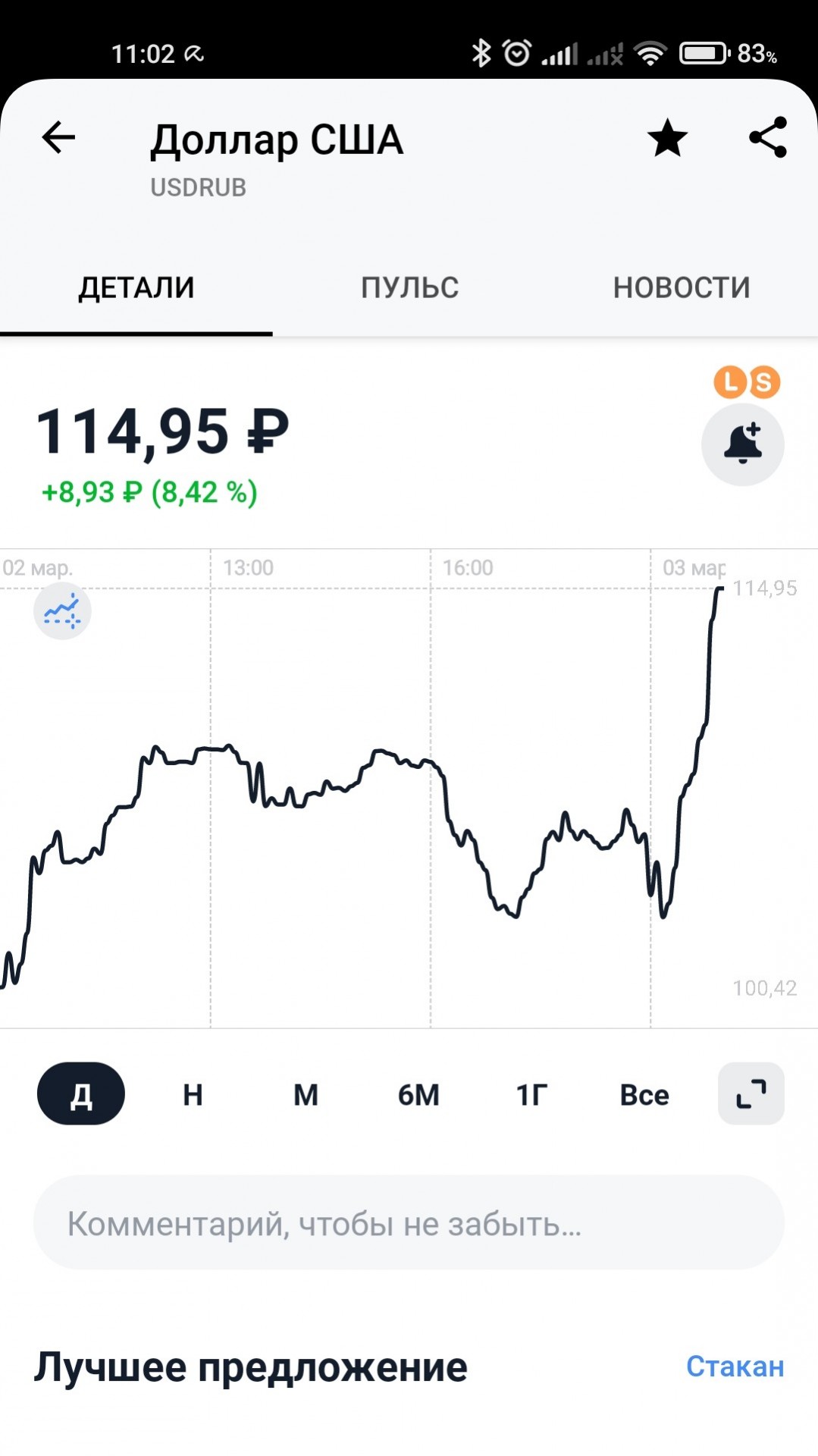The image size is (818, 1456).
Task: Add a price alert with bell icon
Action: [x=743, y=444]
